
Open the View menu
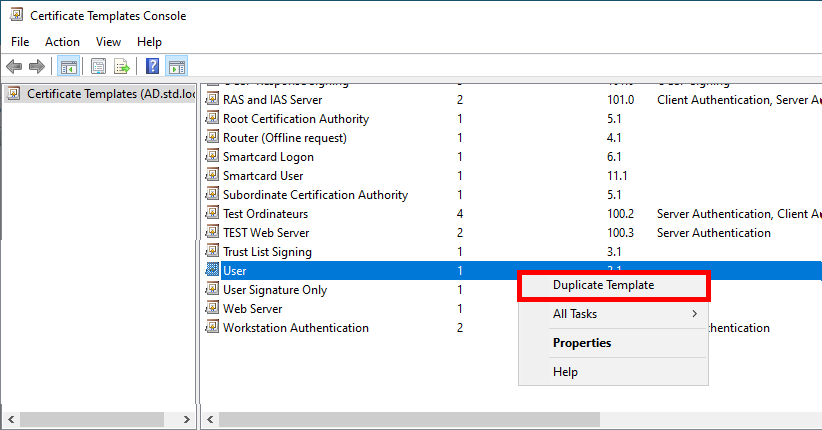coord(108,42)
